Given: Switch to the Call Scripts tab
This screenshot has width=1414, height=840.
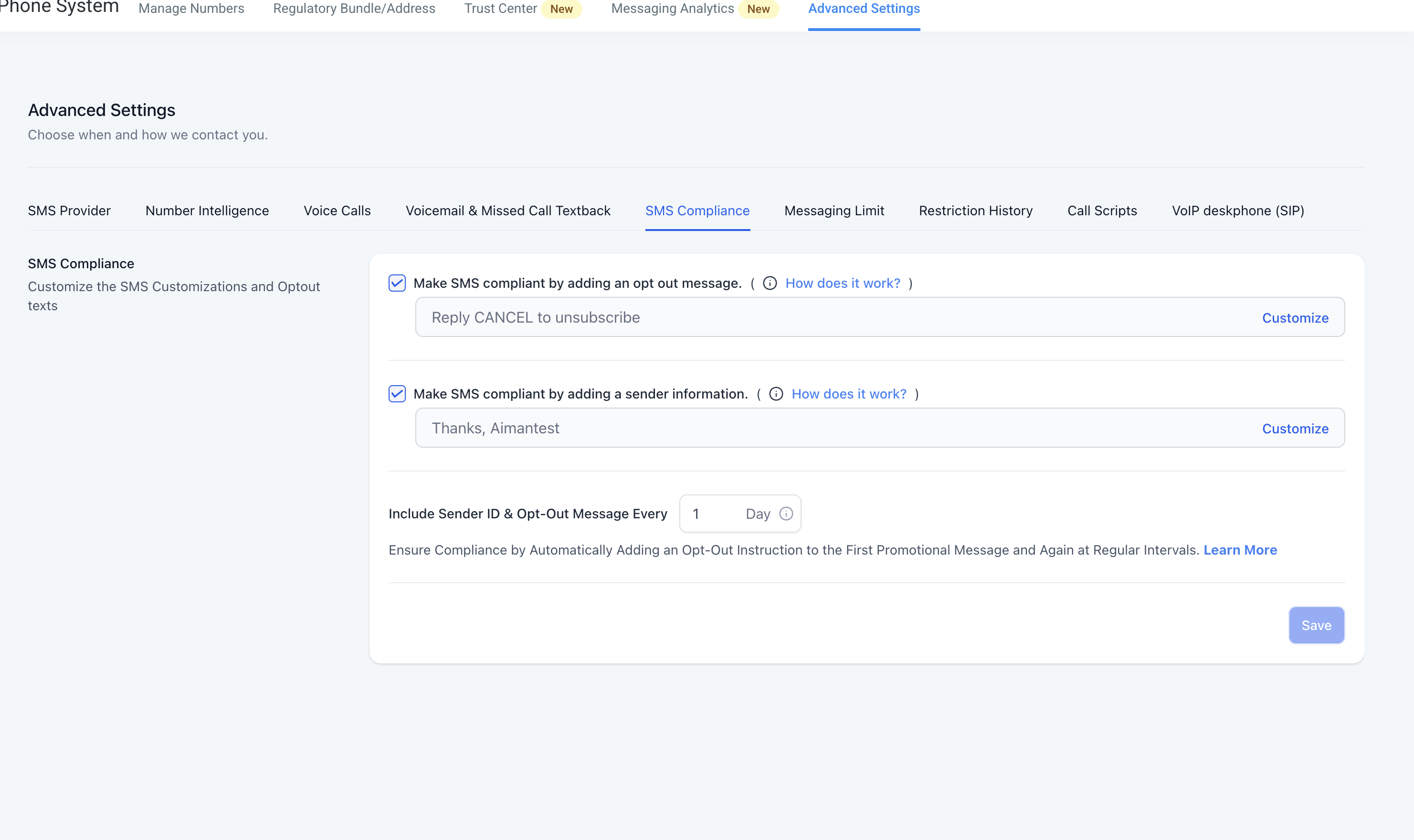Looking at the screenshot, I should (1101, 210).
